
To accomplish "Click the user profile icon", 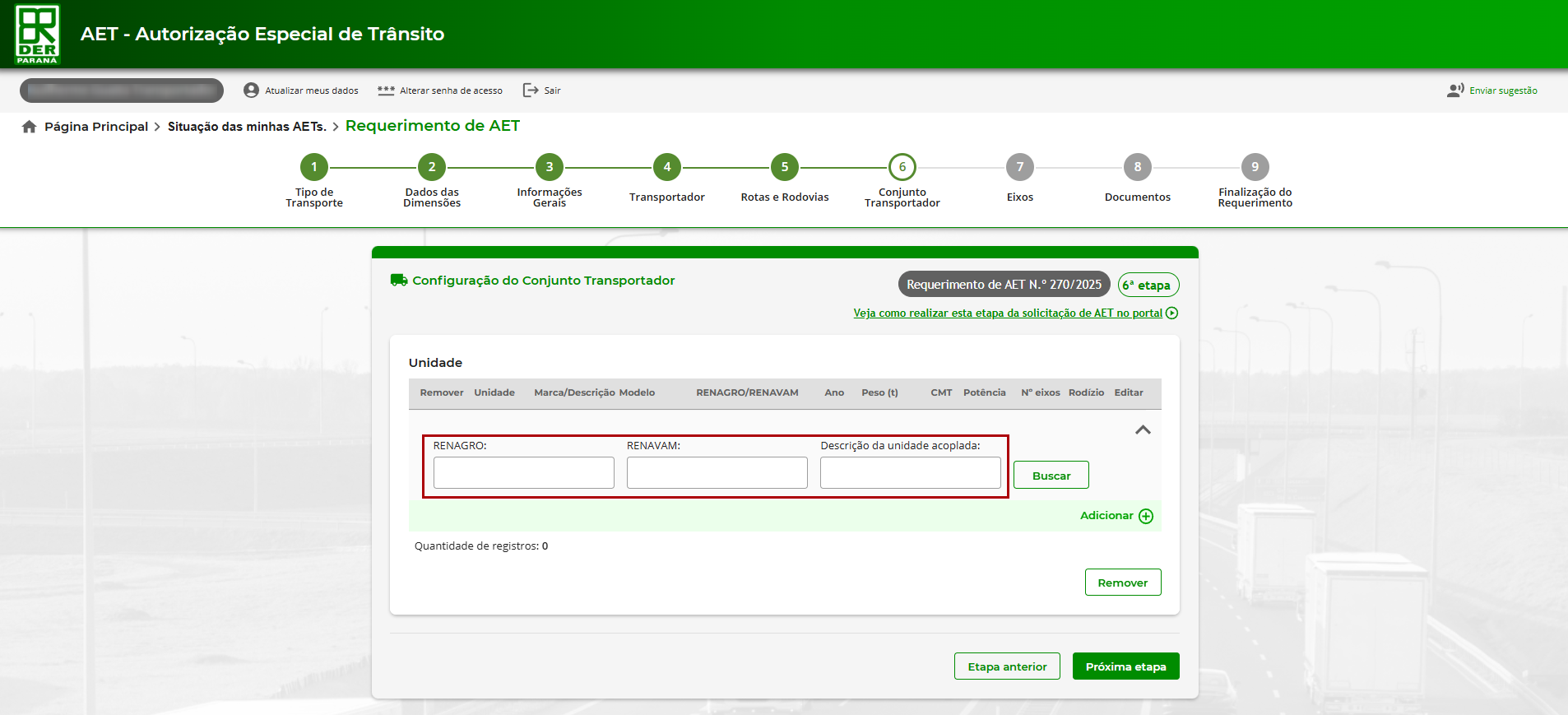I will click(251, 91).
